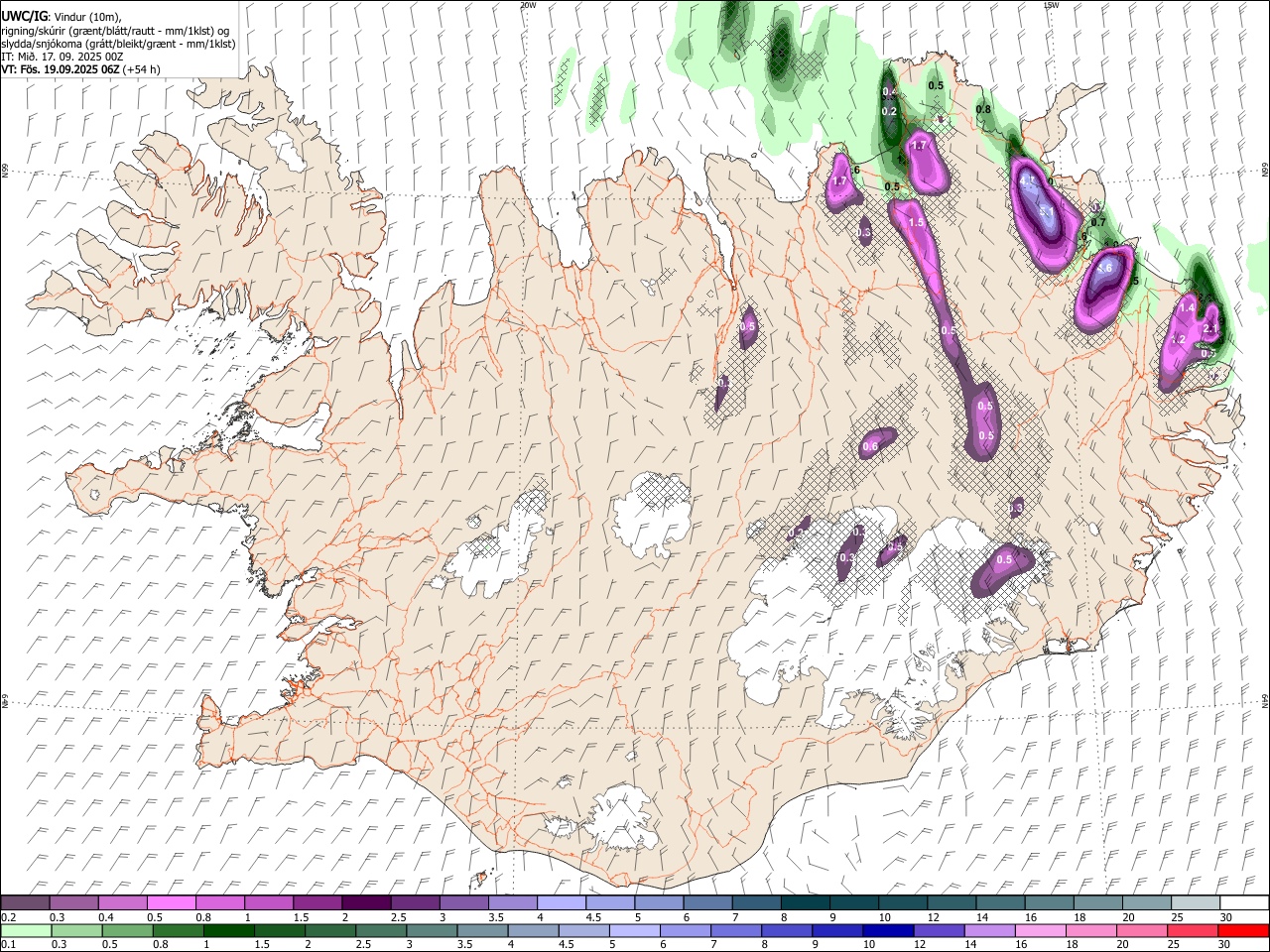Click the "Vindur (10m)" header text

[86, 17]
